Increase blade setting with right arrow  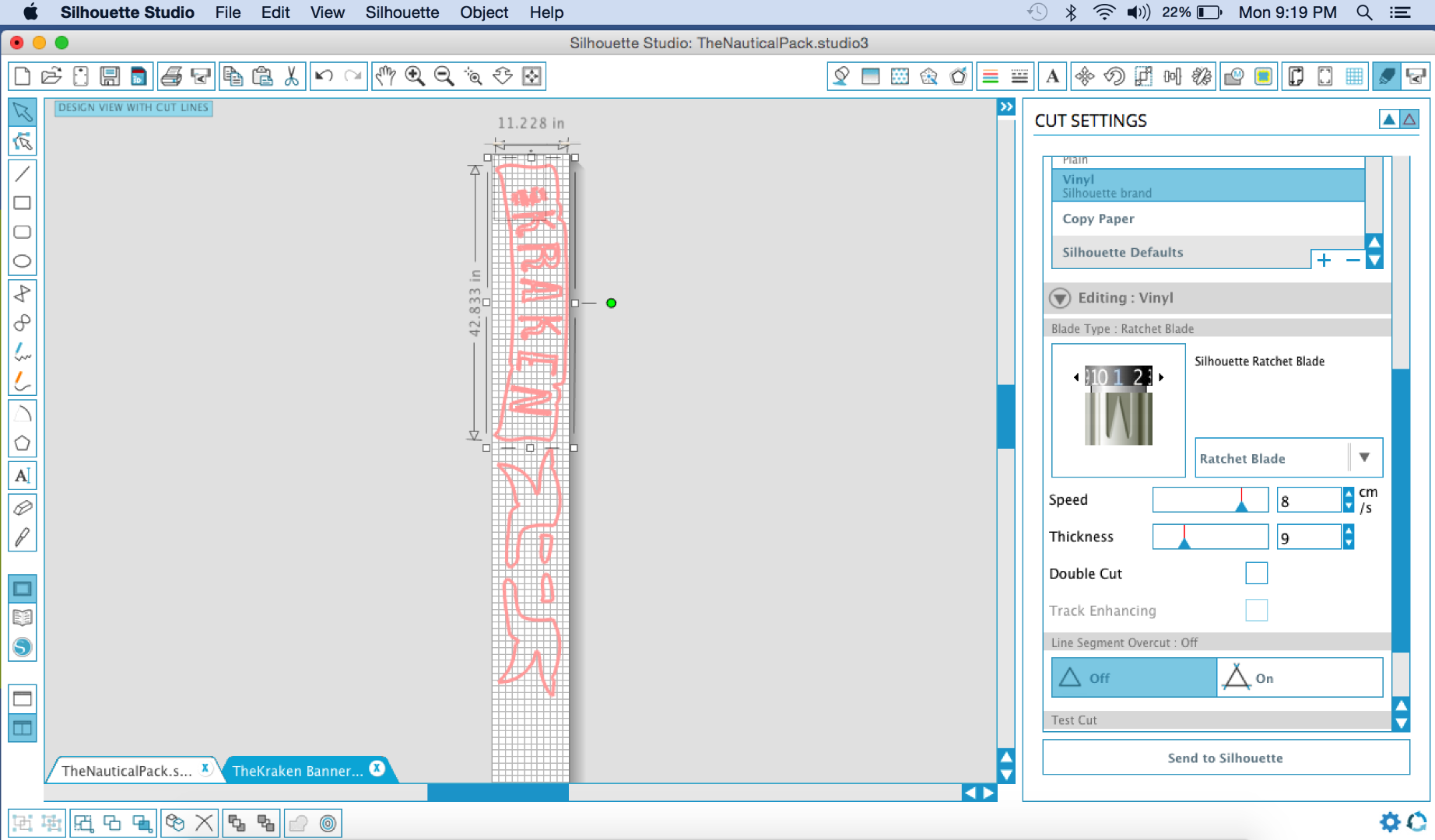[x=1161, y=377]
